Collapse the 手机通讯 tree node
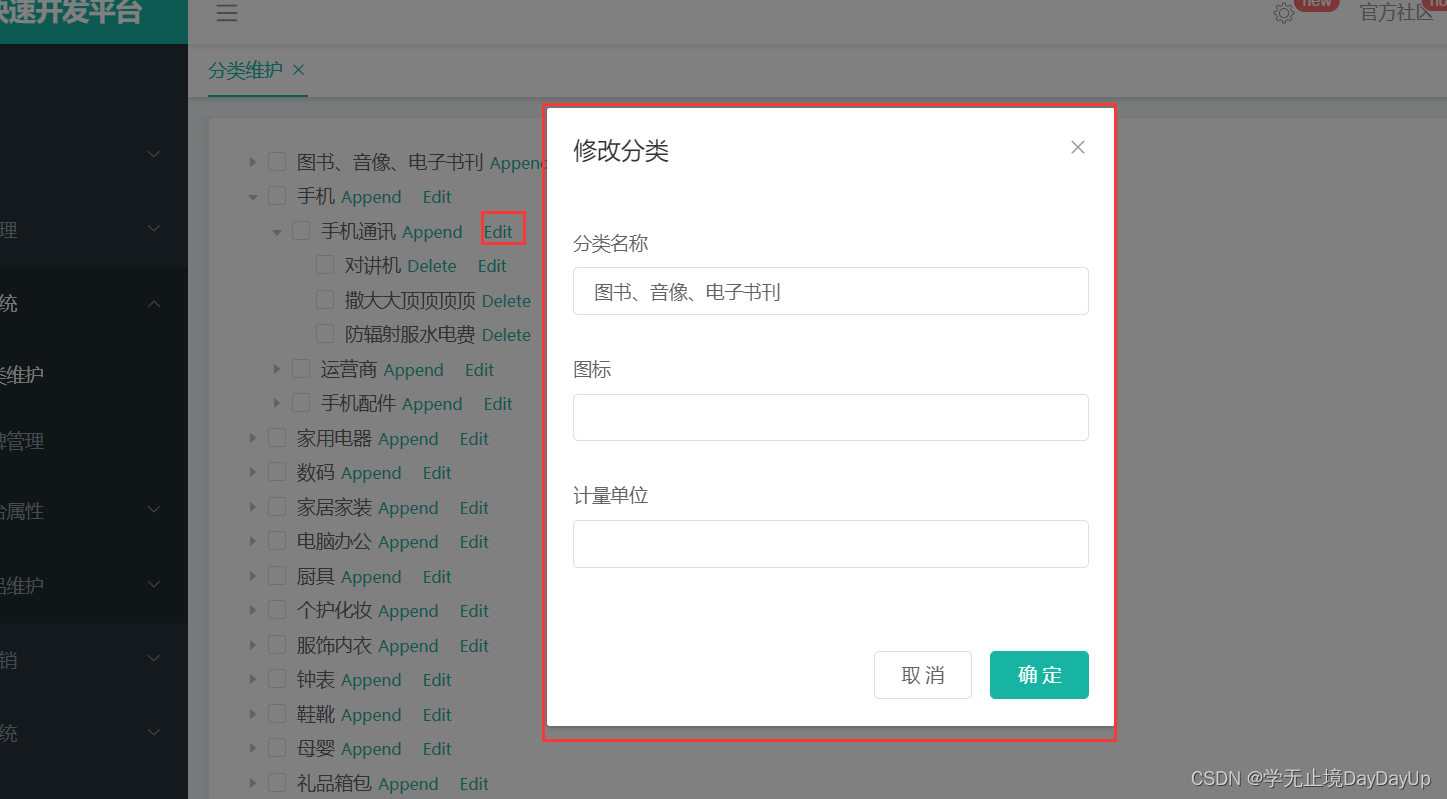 277,231
